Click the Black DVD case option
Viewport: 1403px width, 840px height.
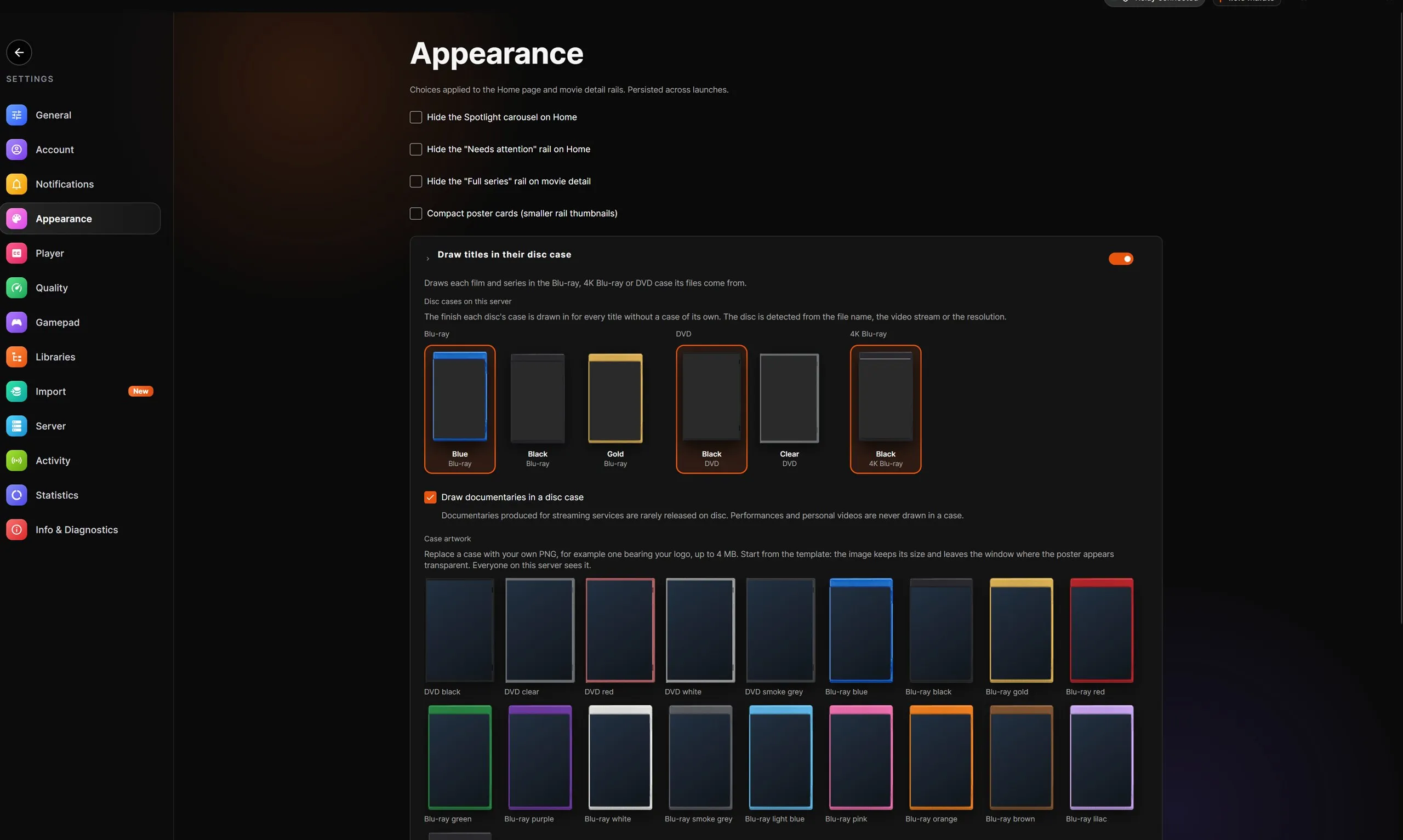tap(711, 409)
